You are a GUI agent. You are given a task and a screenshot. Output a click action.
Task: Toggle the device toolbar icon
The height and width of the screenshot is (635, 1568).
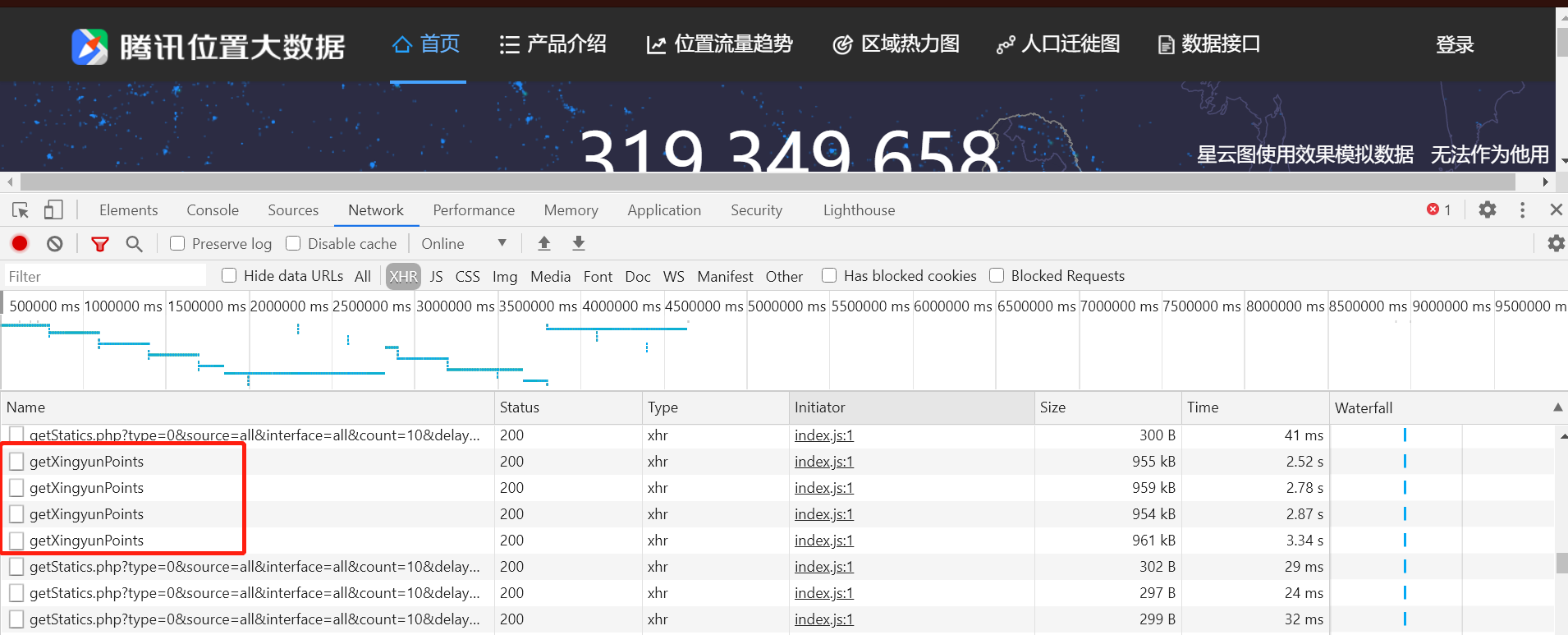(x=53, y=210)
